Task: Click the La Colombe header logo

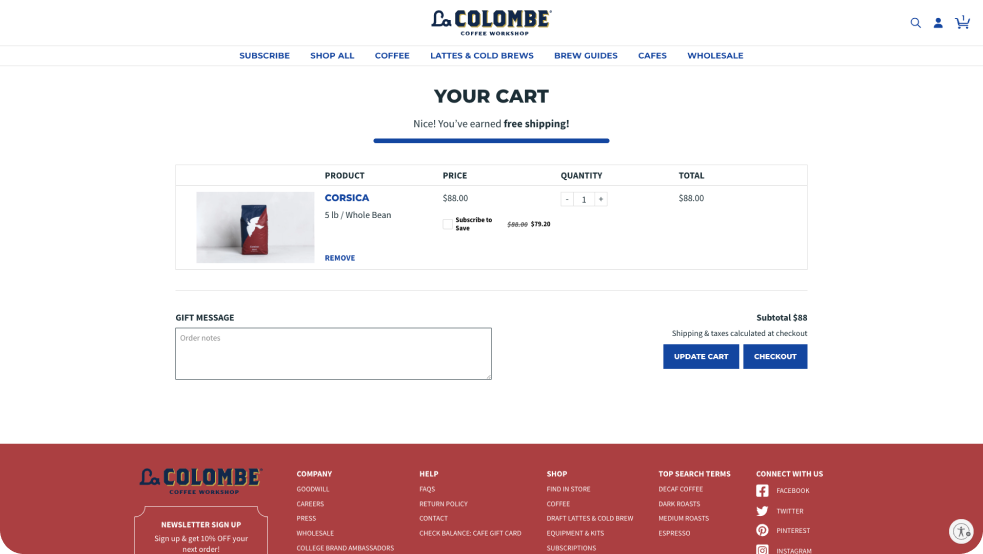Action: 491,21
